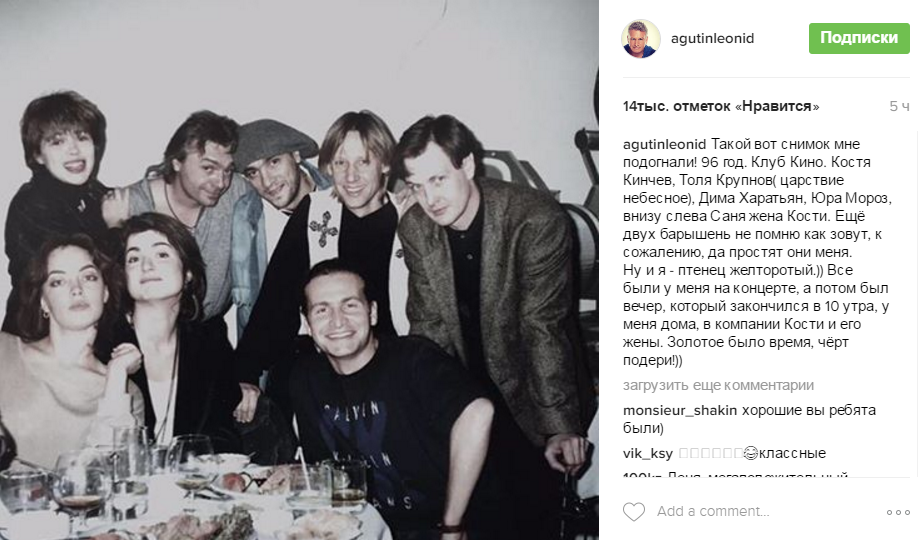
Task: Like the post with the heart icon
Action: click(x=633, y=512)
